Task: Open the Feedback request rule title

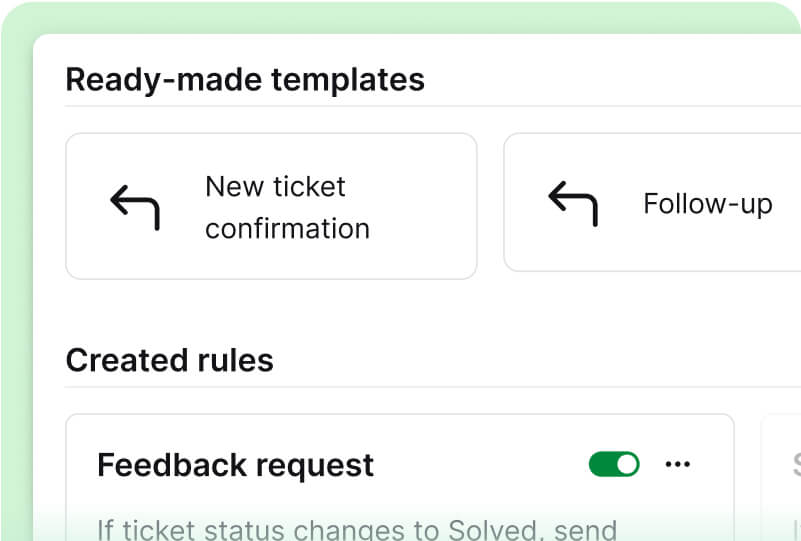Action: pos(235,465)
